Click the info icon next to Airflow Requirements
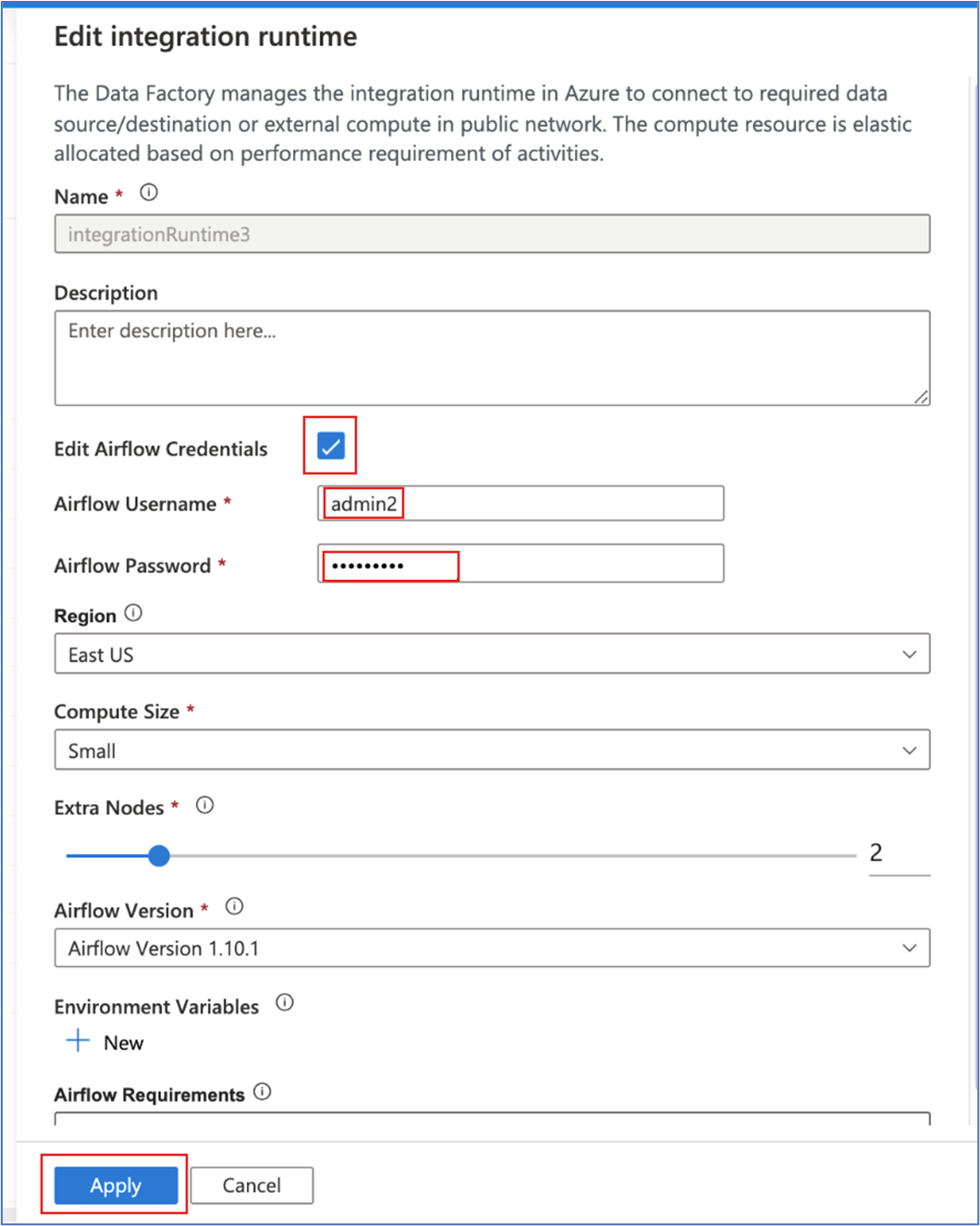The width and height of the screenshot is (980, 1226). click(x=263, y=1092)
